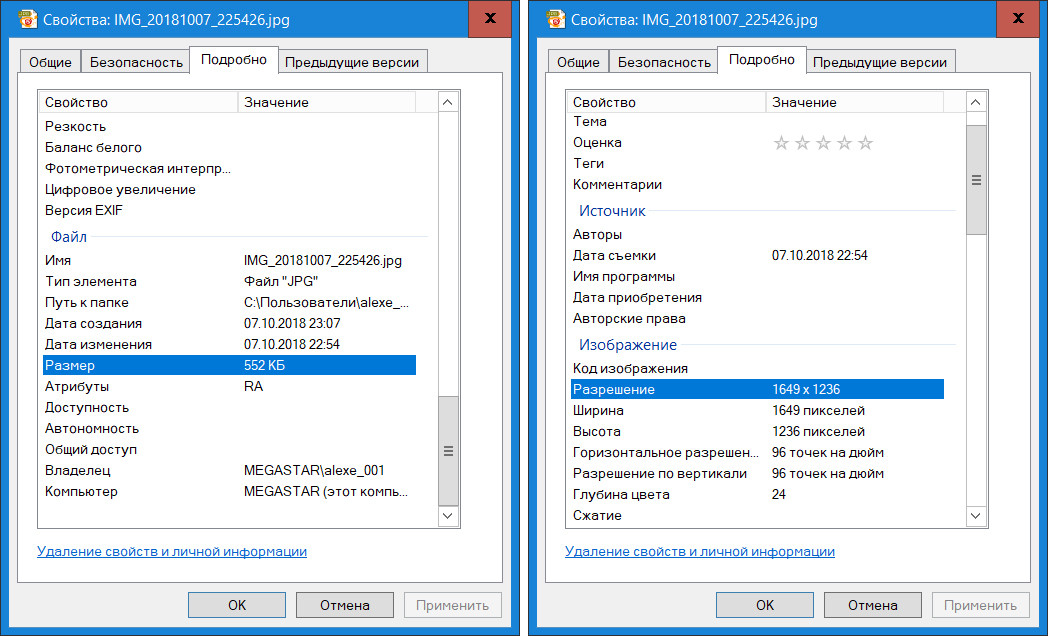The width and height of the screenshot is (1048, 636).
Task: Click the scroll-up arrow in the left properties list
Action: [448, 102]
